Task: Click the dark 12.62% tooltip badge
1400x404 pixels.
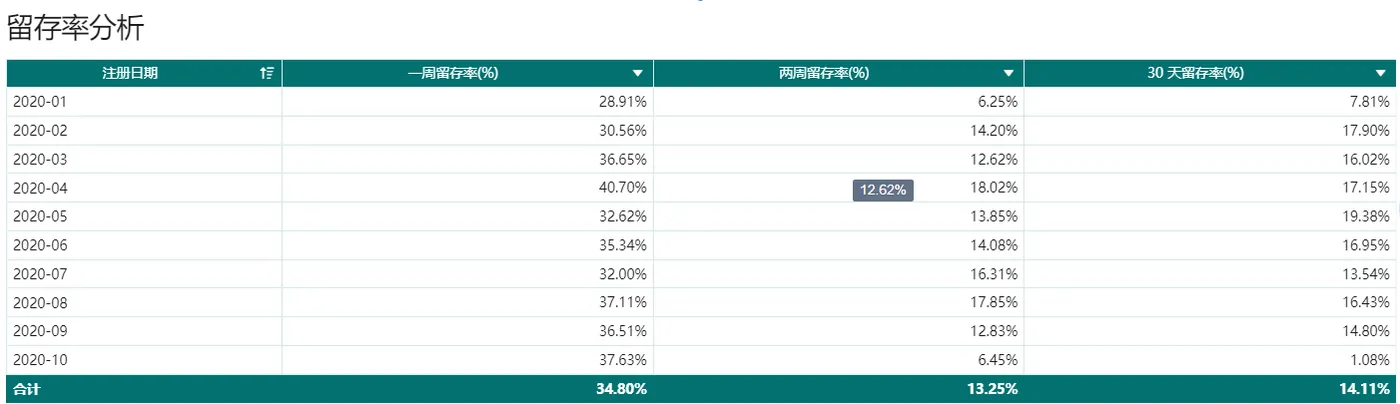Action: point(883,190)
